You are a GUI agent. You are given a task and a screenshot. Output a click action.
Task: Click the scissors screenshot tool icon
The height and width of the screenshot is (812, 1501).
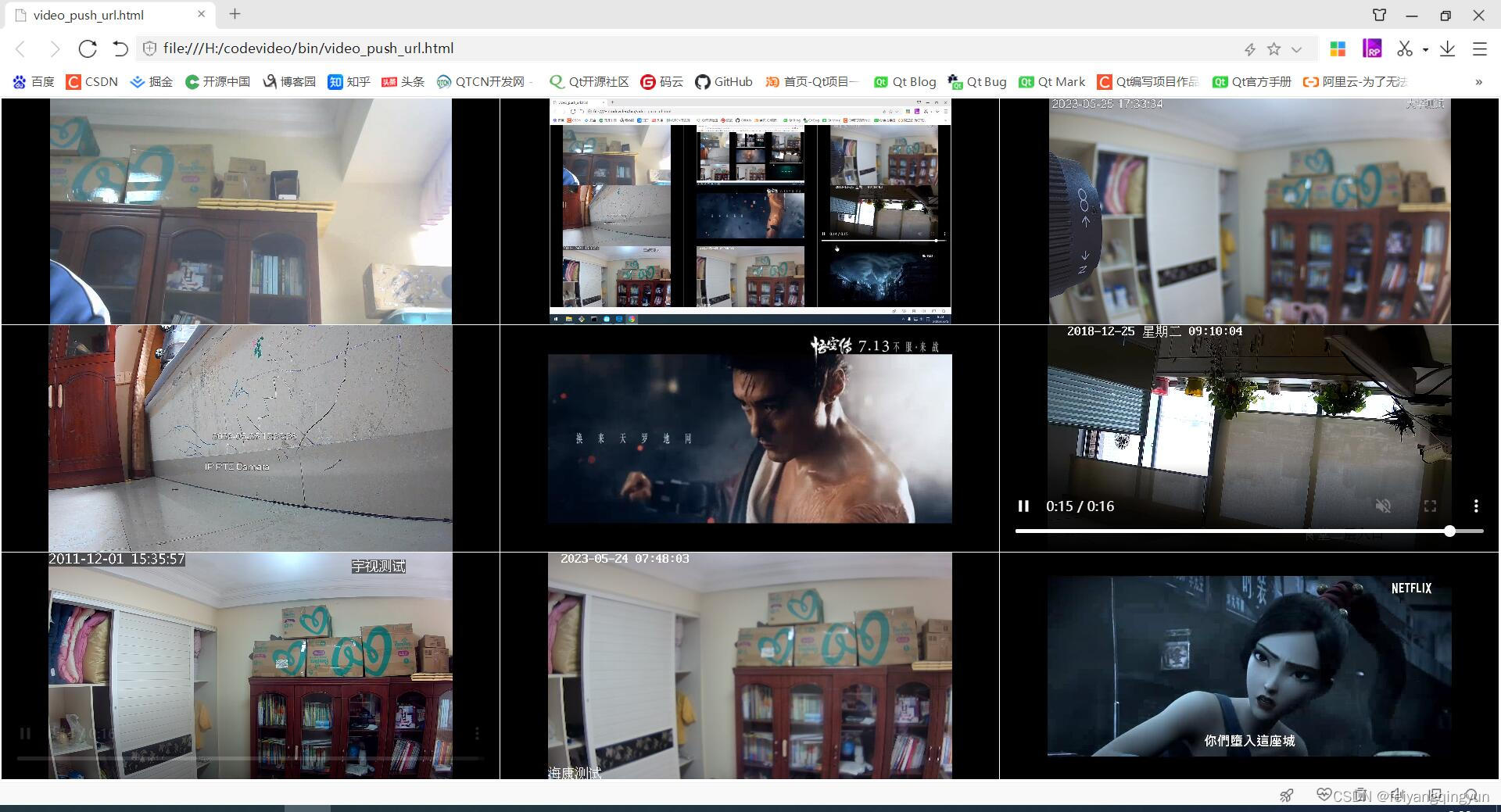coord(1405,48)
